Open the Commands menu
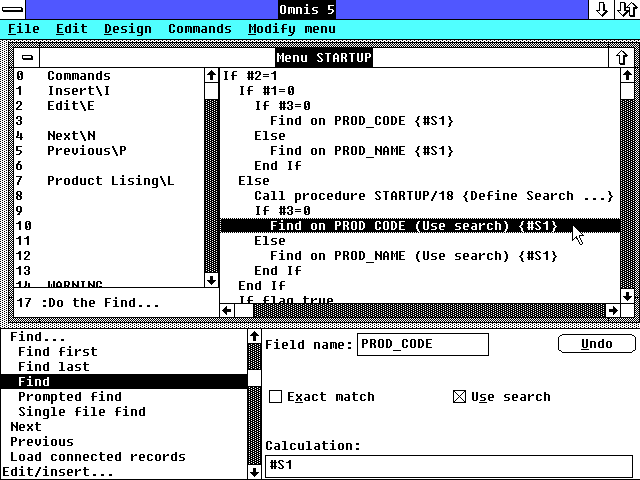The image size is (640, 480). (200, 29)
